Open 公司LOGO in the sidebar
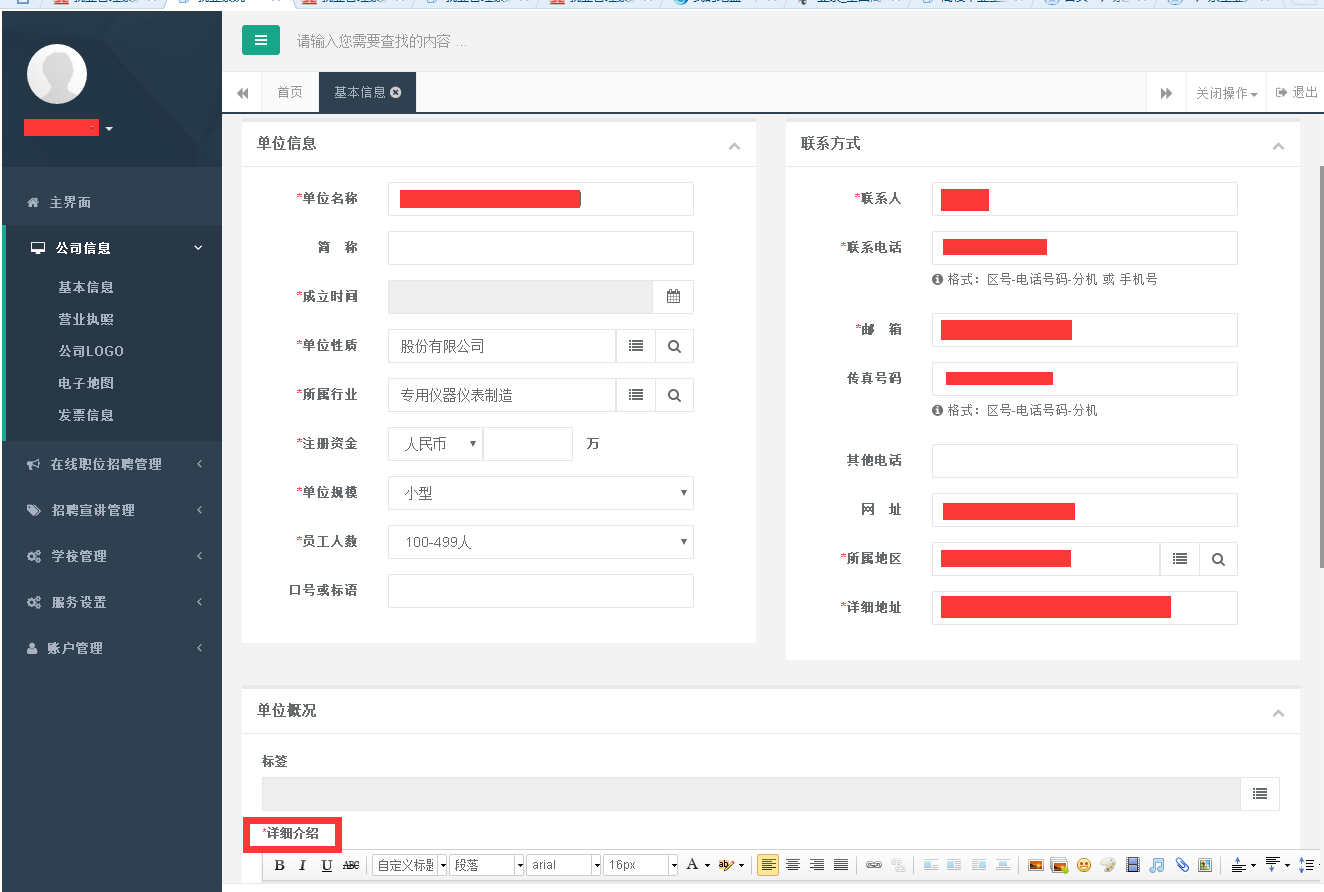The image size is (1324, 892). 91,351
